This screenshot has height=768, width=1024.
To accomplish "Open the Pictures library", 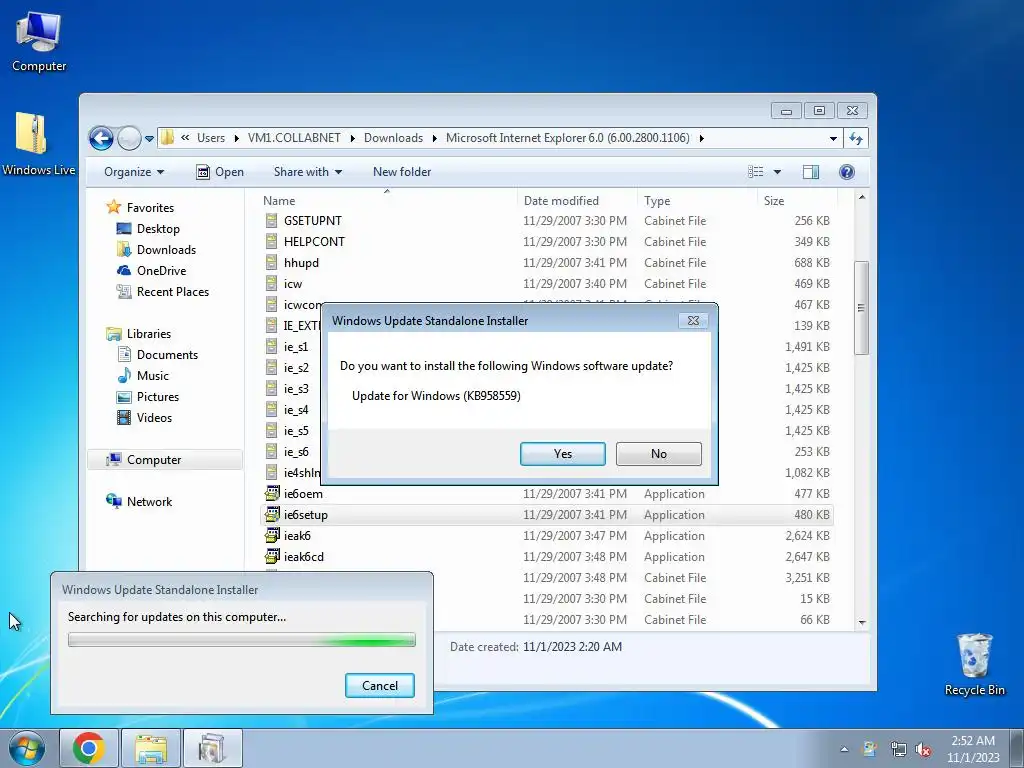I will (x=157, y=396).
